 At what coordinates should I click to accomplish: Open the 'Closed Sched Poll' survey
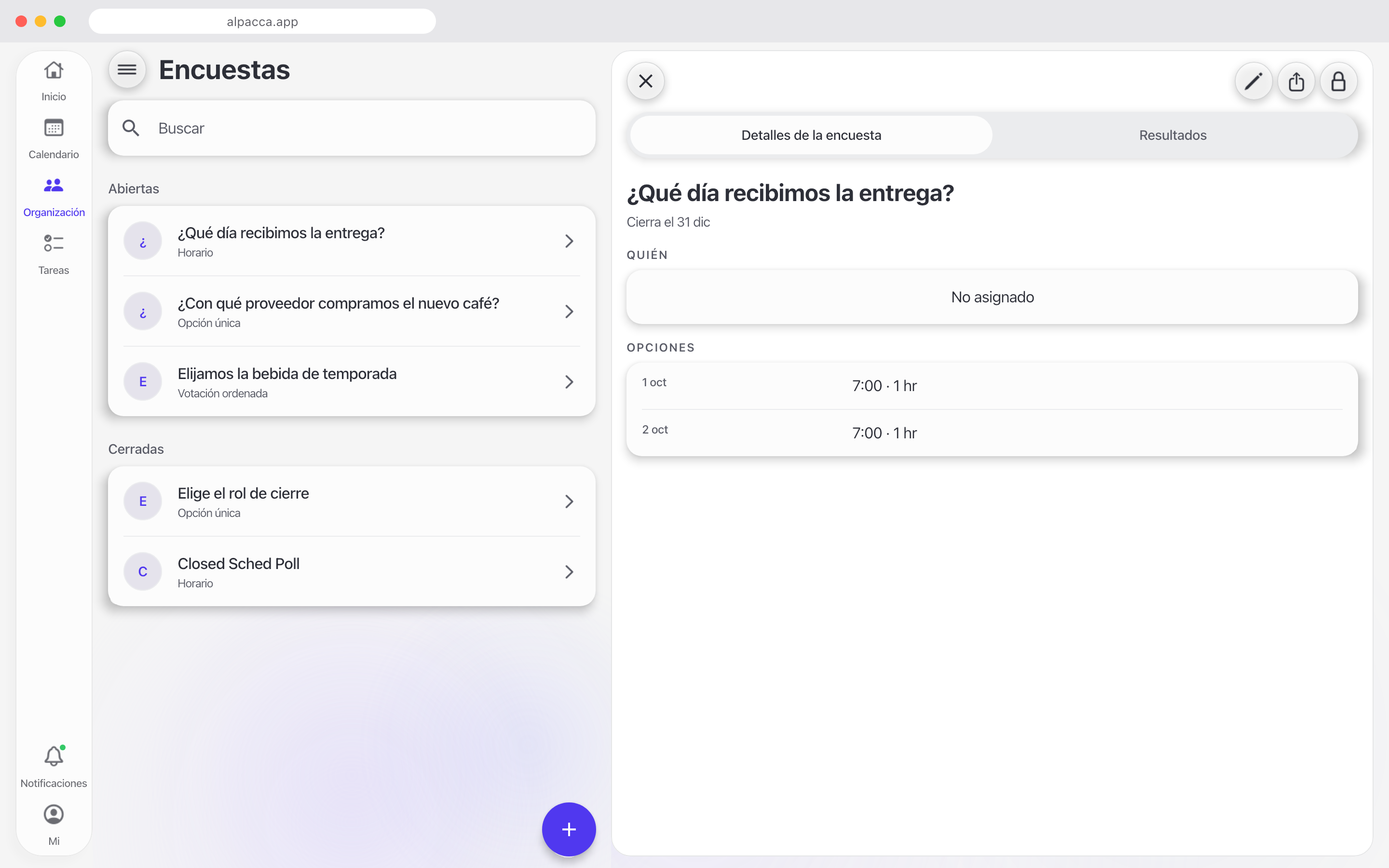352,572
